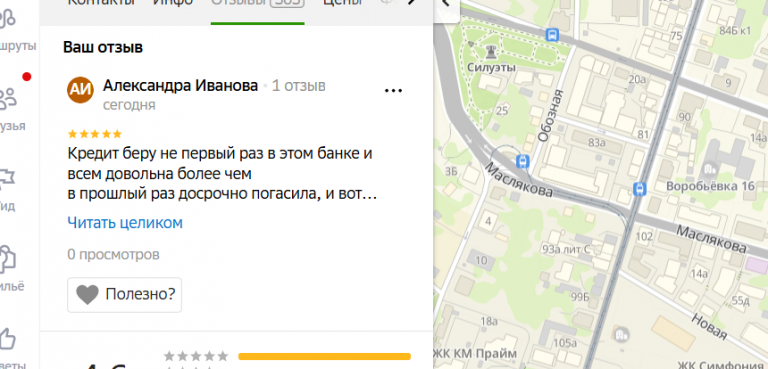768x369 pixels.
Task: Open Александра Иванова profile name
Action: click(x=180, y=86)
